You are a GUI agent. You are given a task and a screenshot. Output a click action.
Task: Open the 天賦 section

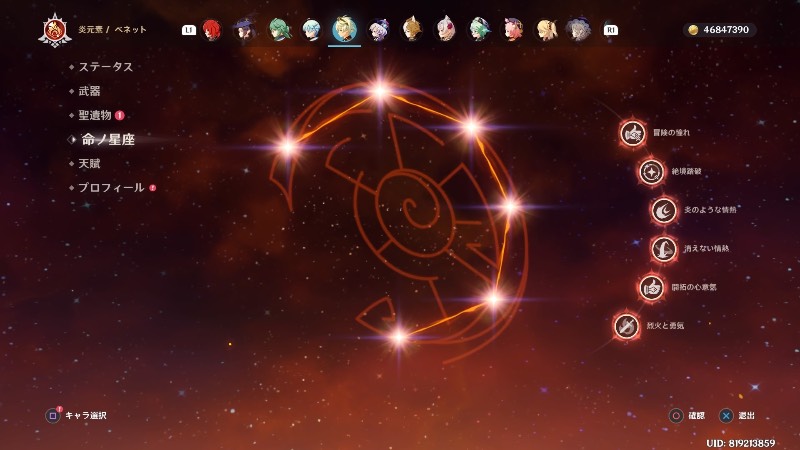click(89, 164)
